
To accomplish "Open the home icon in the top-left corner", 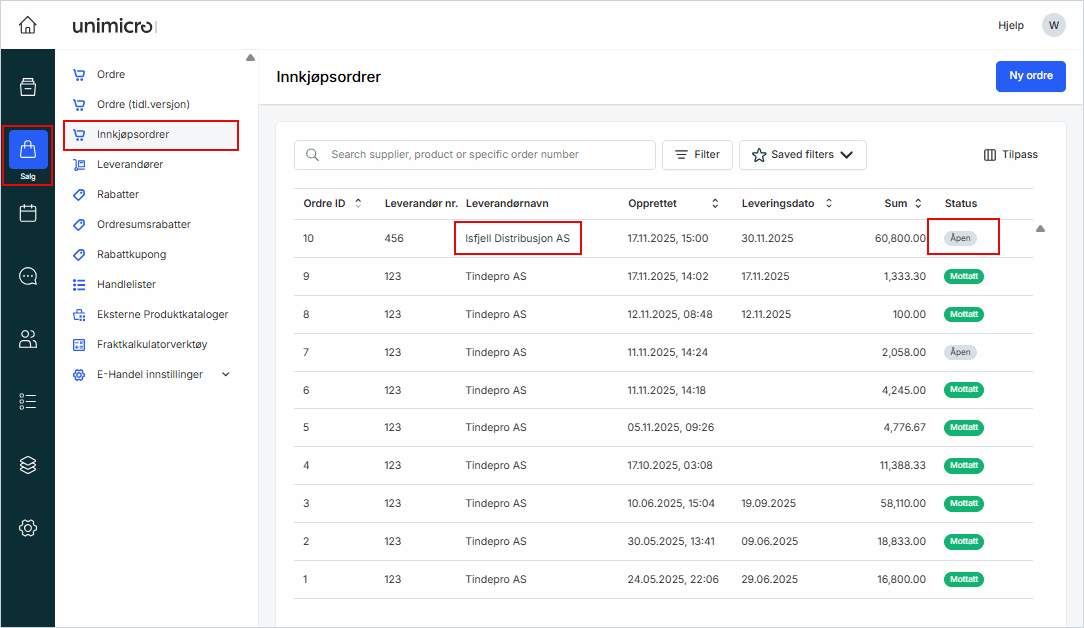I will pyautogui.click(x=28, y=25).
